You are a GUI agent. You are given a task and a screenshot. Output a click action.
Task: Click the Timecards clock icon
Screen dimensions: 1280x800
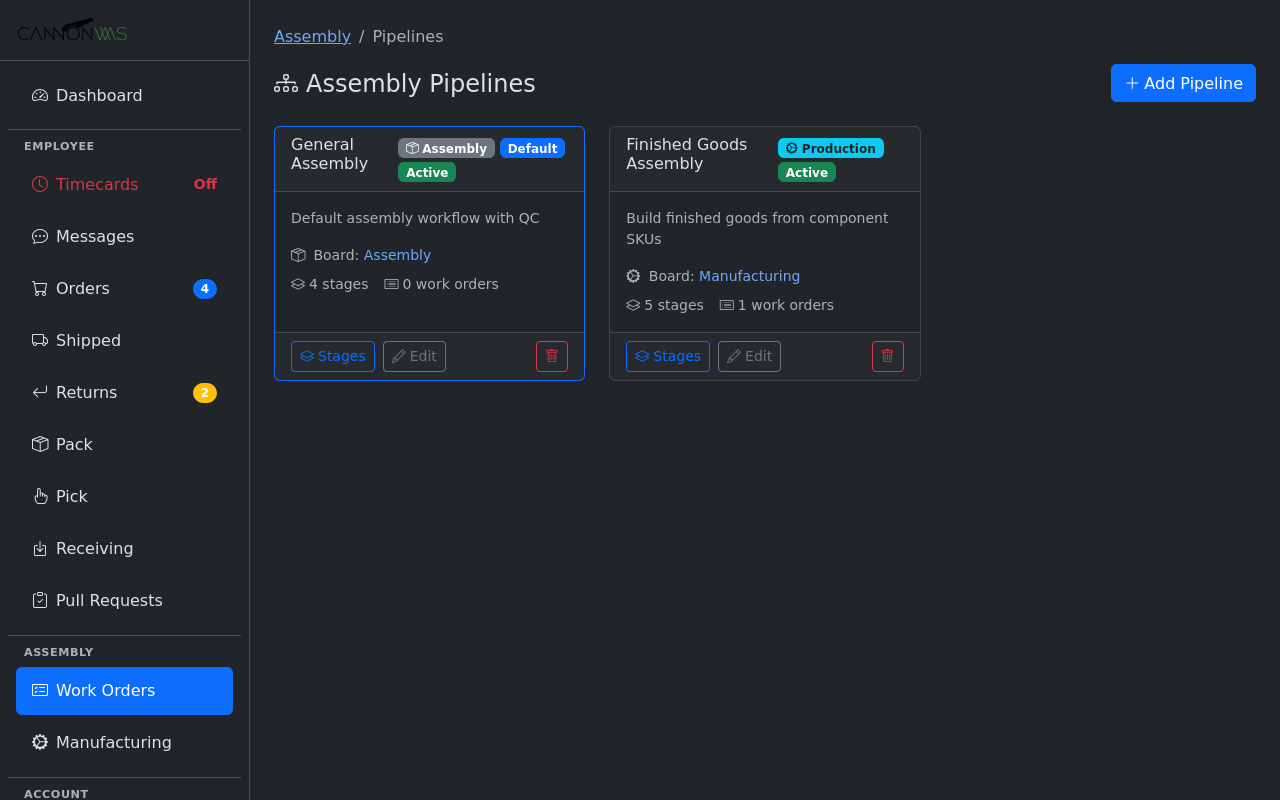pyautogui.click(x=40, y=184)
